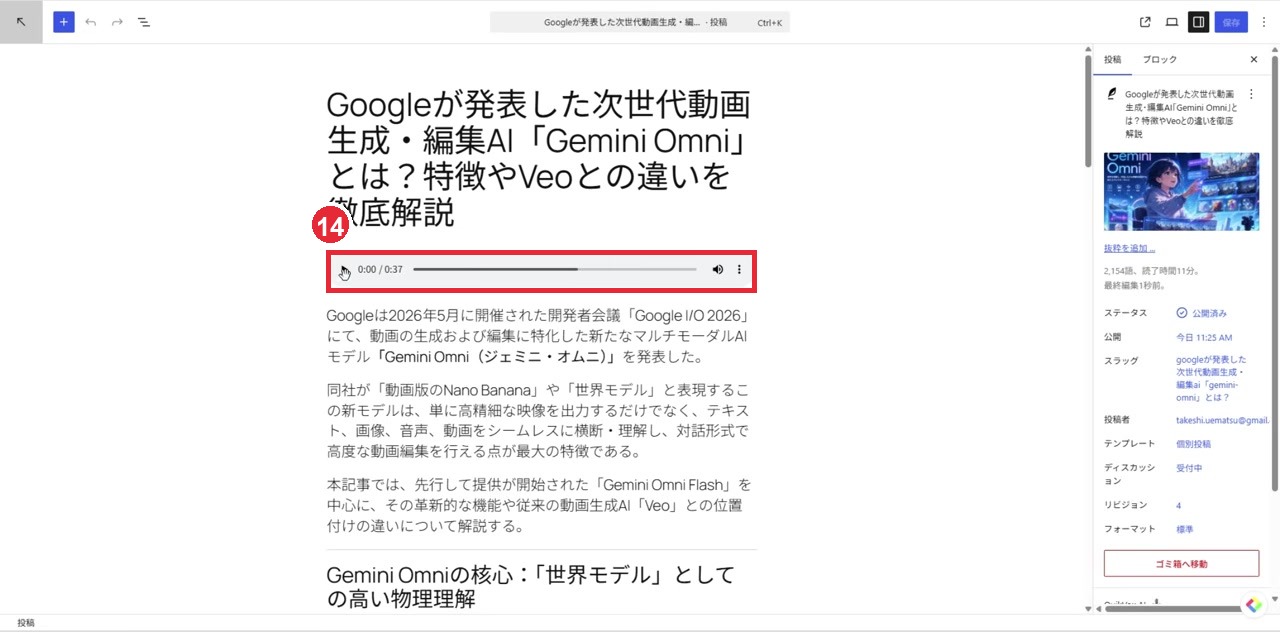1280x632 pixels.
Task: Click the 投稿 breadcrumb in the footer
Action: point(26,622)
